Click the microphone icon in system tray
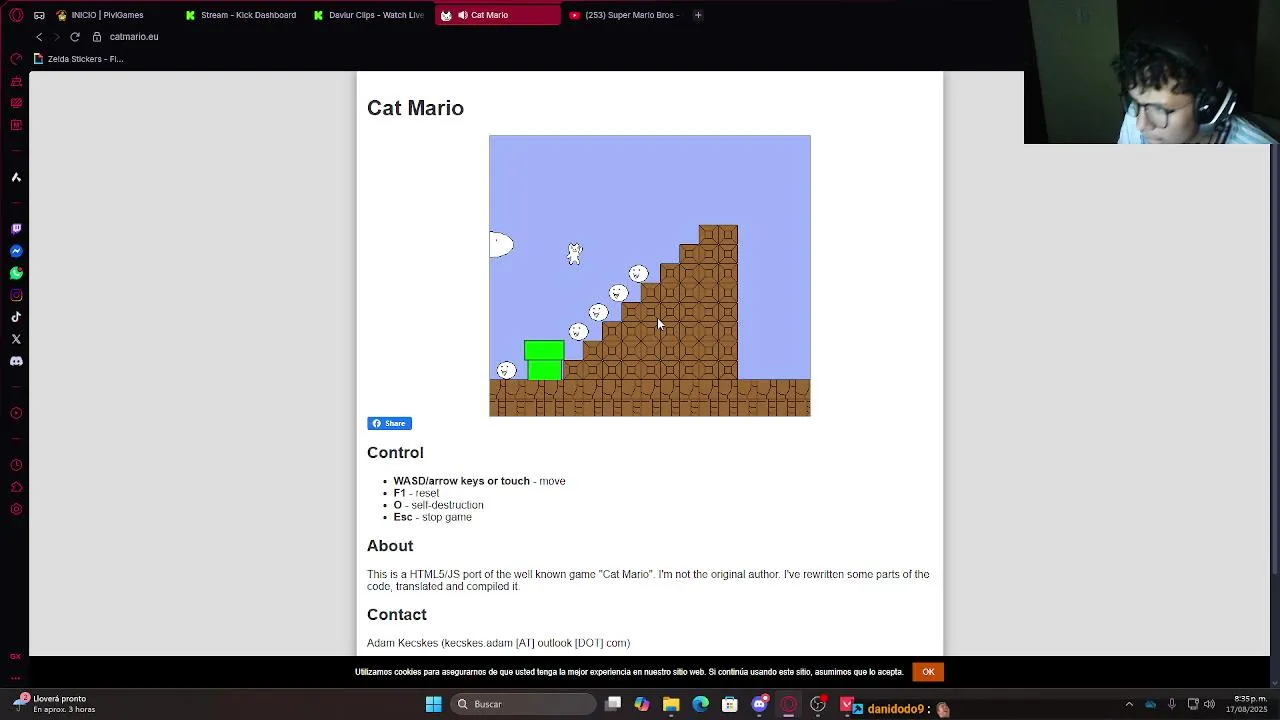1280x720 pixels. [x=1171, y=704]
